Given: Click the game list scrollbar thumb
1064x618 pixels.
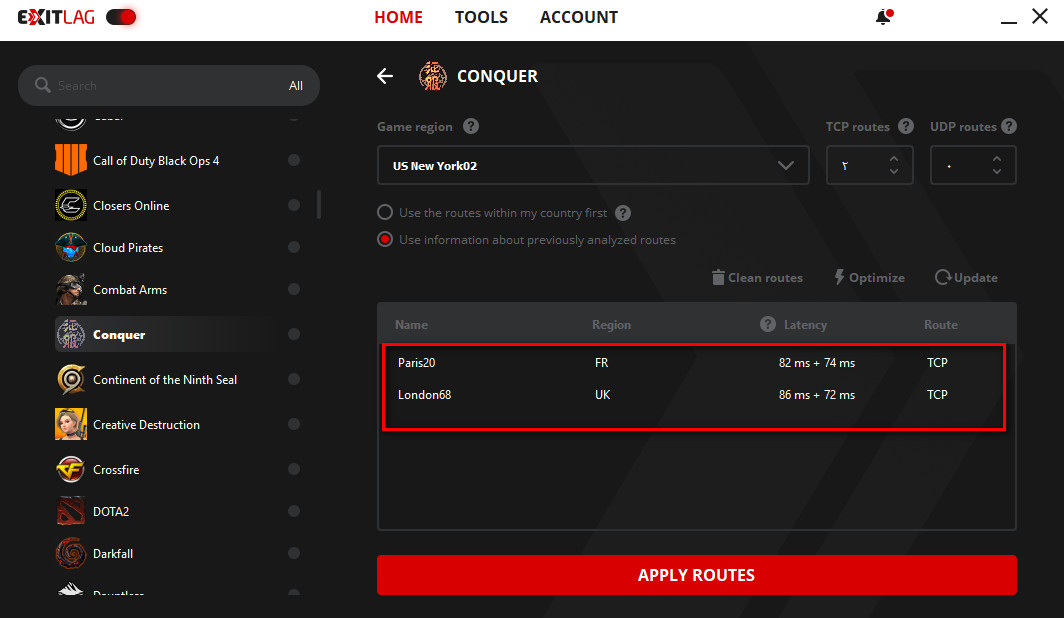Looking at the screenshot, I should point(319,204).
